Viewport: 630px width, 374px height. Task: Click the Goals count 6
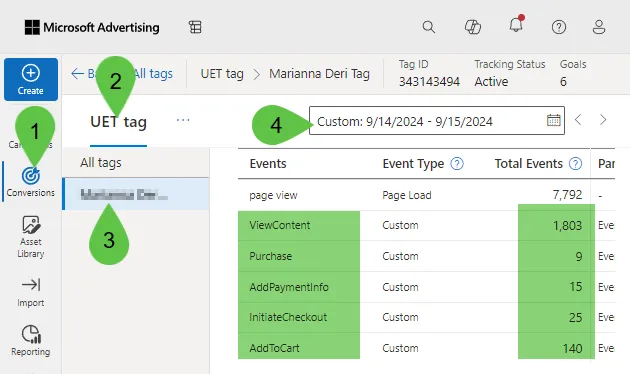point(563,82)
